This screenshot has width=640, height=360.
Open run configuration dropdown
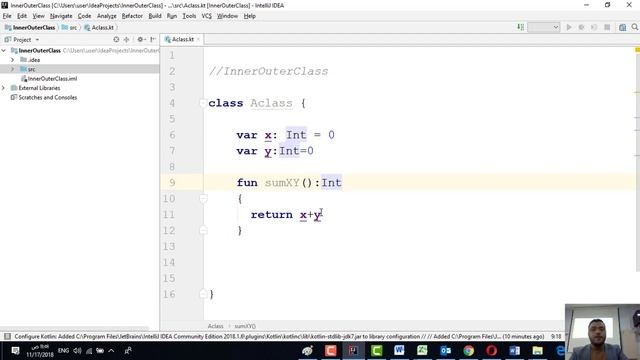pos(543,27)
